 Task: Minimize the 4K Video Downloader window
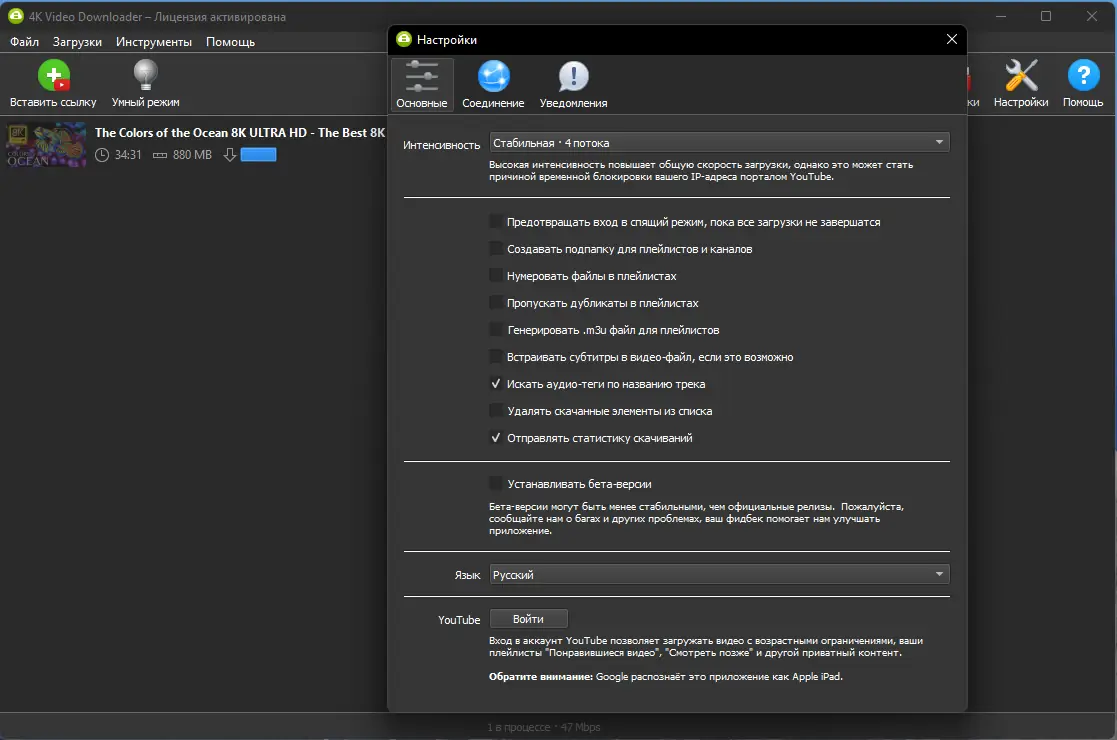pos(1001,16)
